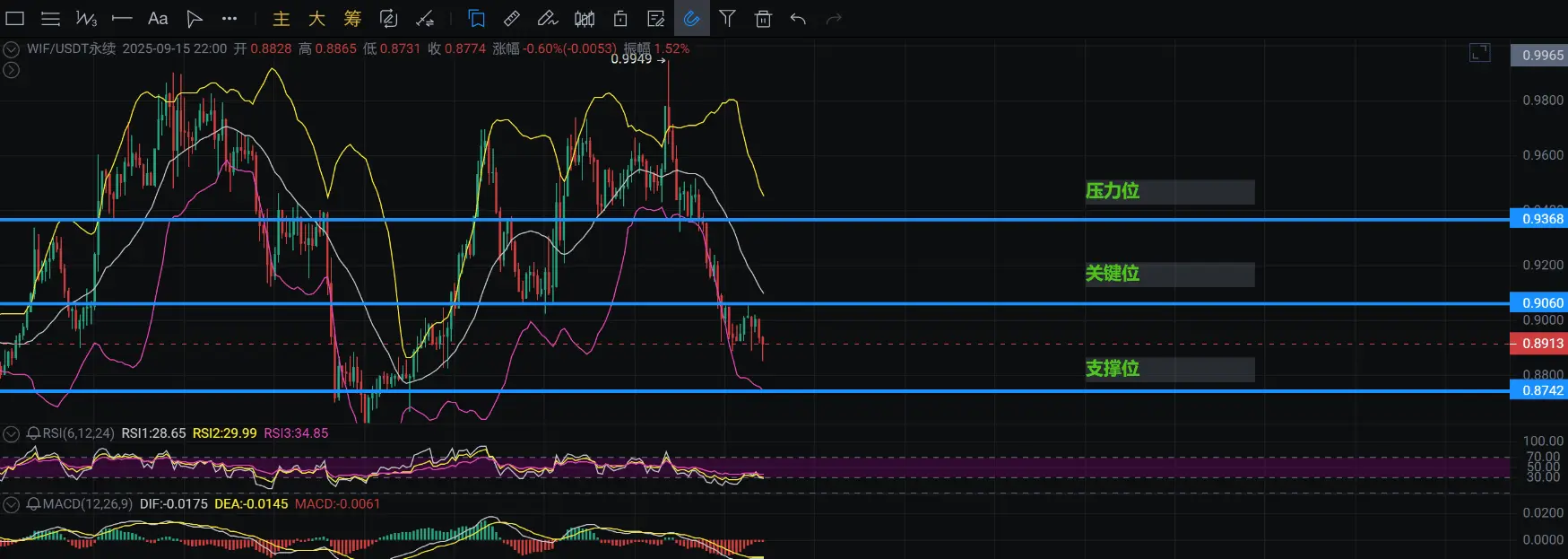
Task: Click the note edit icon
Action: 656,18
